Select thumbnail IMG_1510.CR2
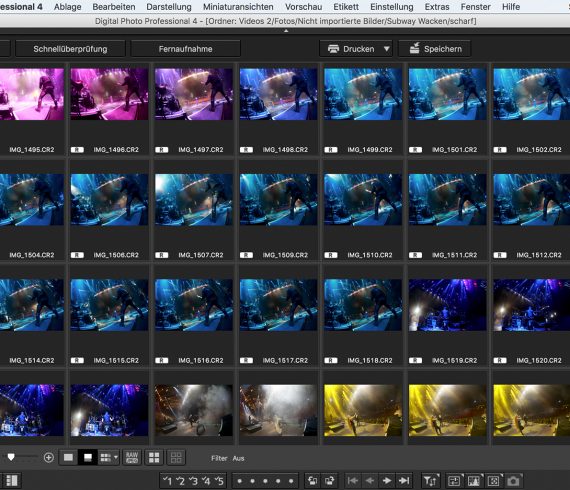Viewport: 570px width, 490px height. pos(363,199)
